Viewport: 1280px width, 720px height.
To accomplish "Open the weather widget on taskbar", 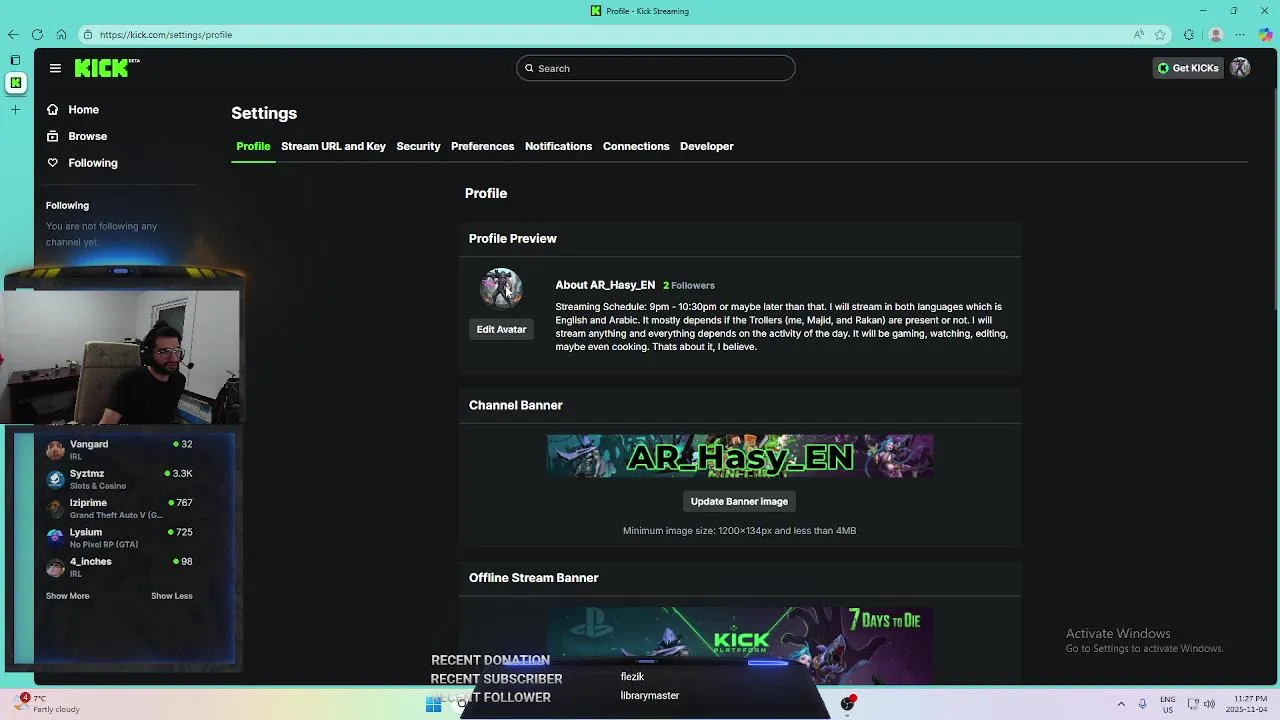I will coord(45,704).
